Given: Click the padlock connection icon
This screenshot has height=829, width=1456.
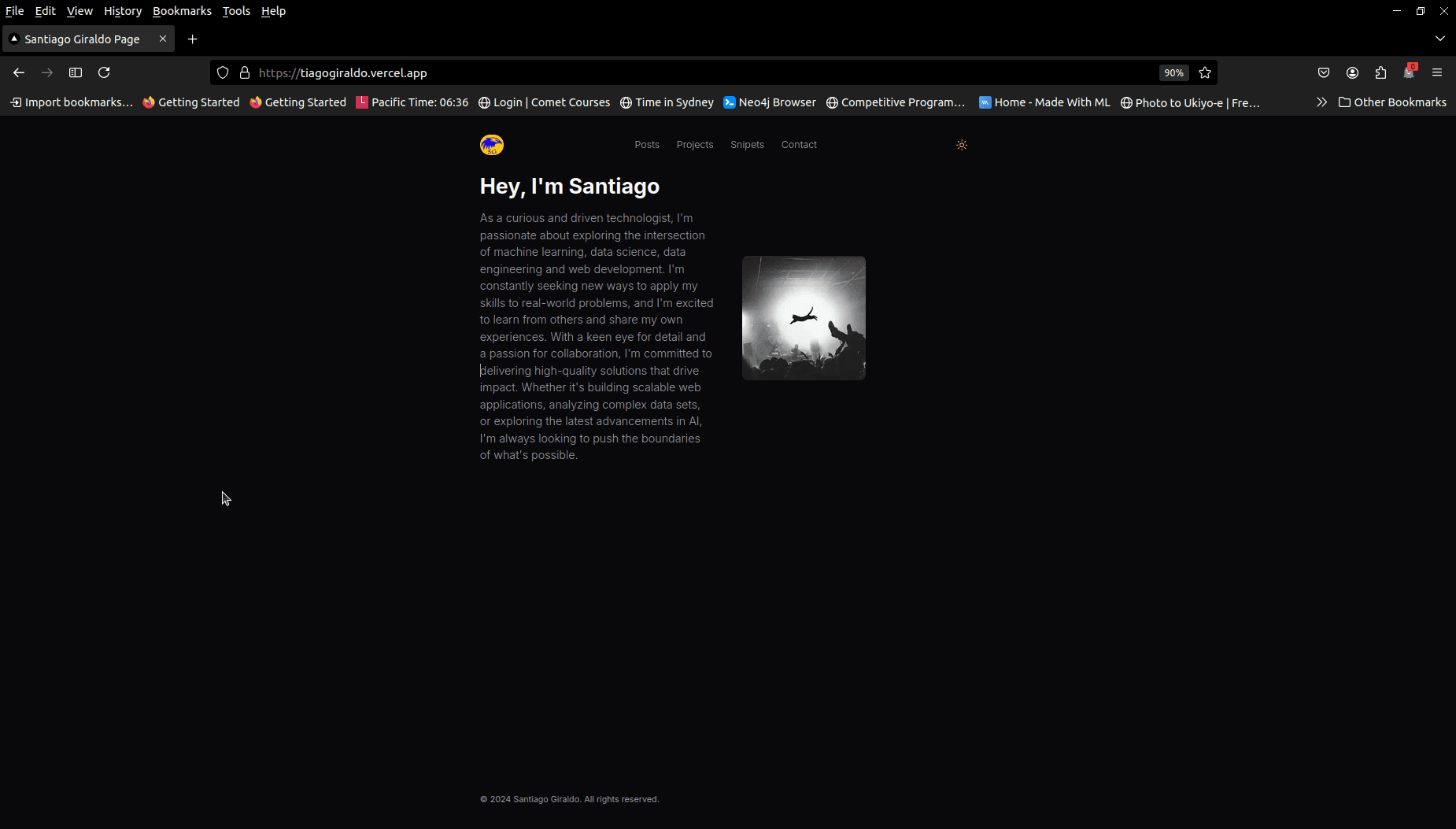Looking at the screenshot, I should coord(245,72).
